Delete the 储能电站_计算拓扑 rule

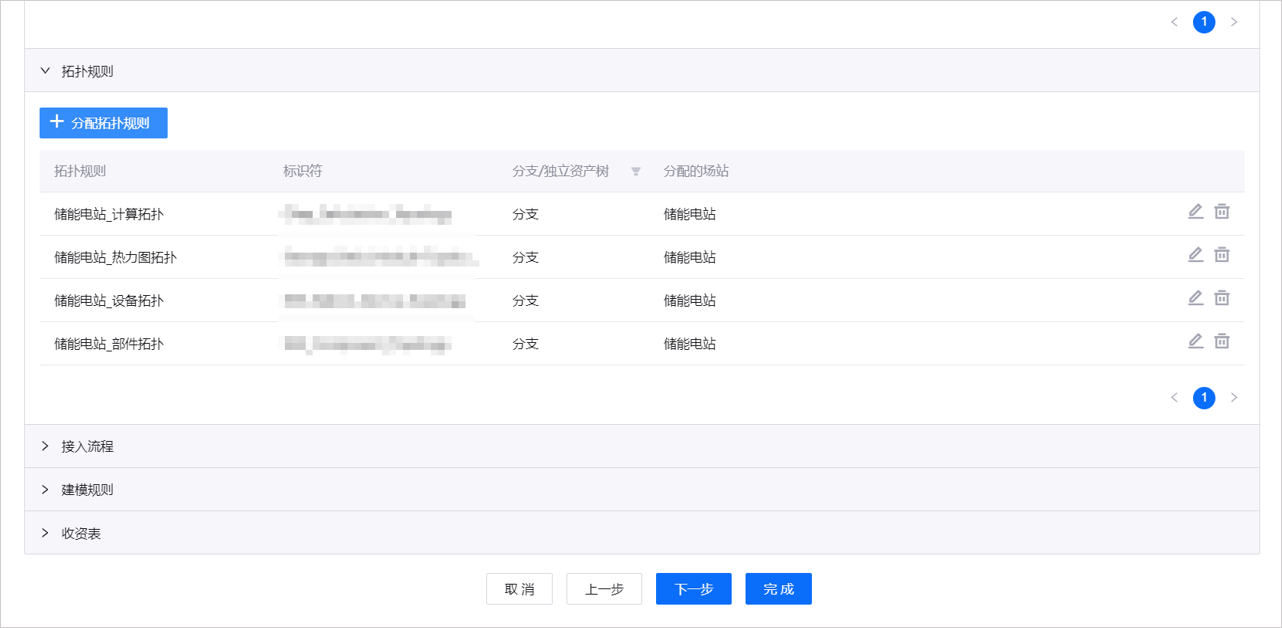tap(1221, 212)
